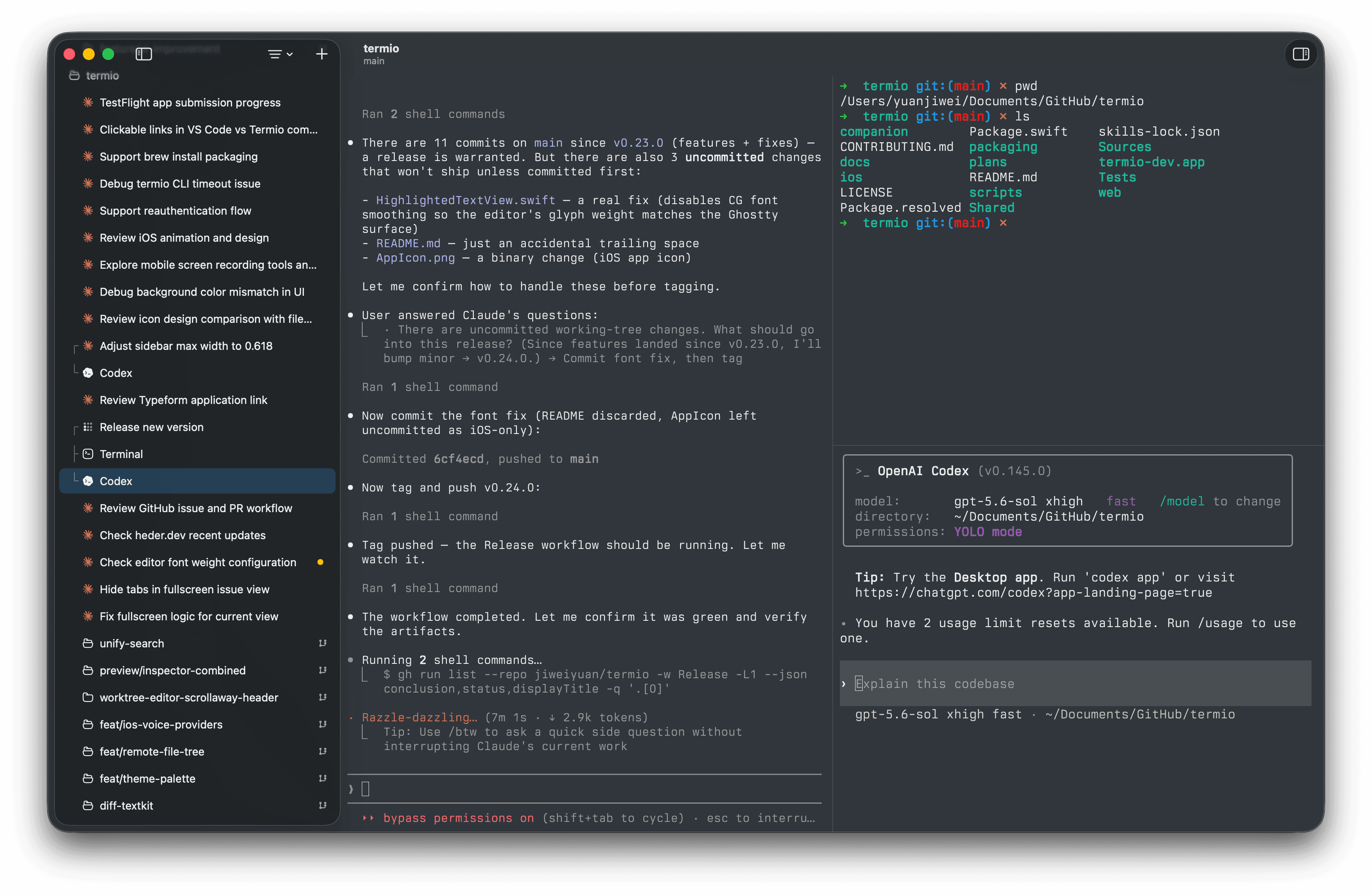Open feat/remote-file-tree worktree

coord(197,751)
